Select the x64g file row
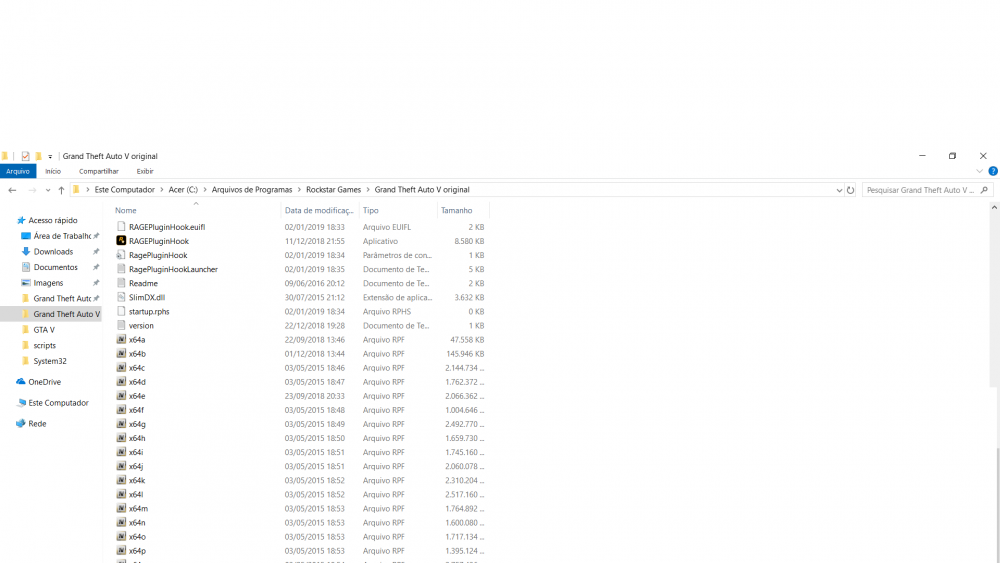This screenshot has width=1000, height=563. coord(300,424)
